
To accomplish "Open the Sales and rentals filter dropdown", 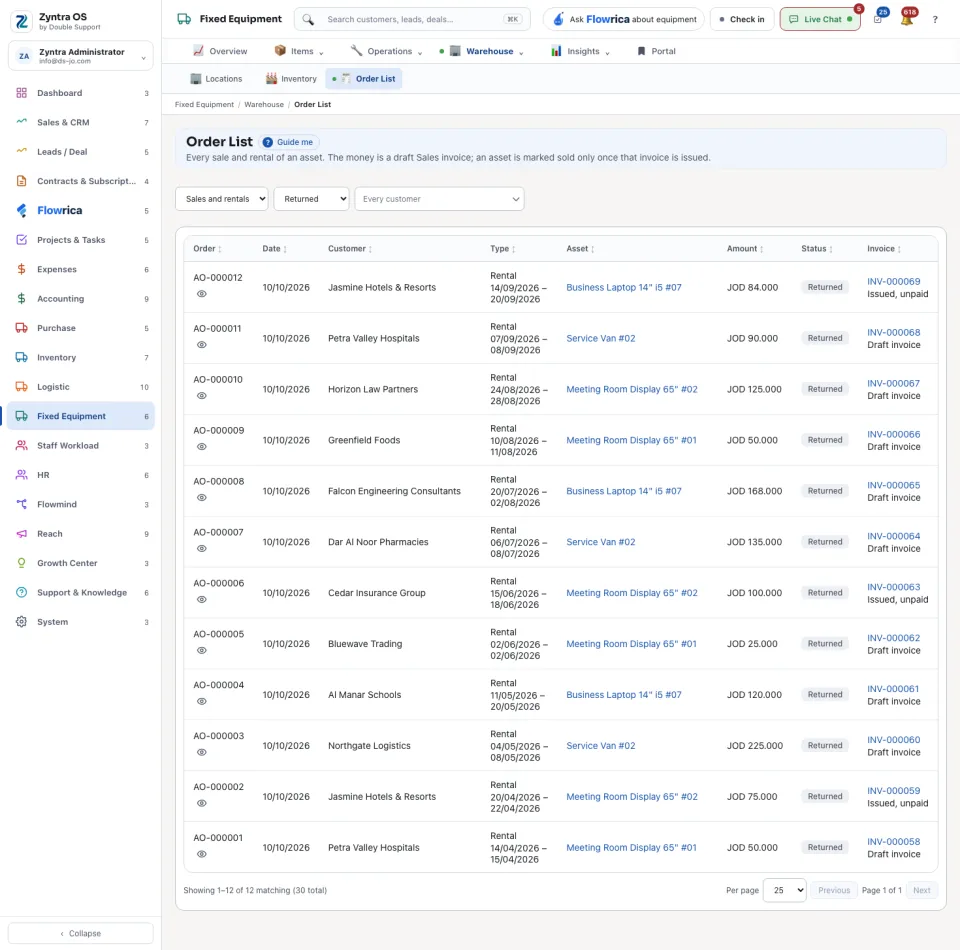I will coord(222,199).
